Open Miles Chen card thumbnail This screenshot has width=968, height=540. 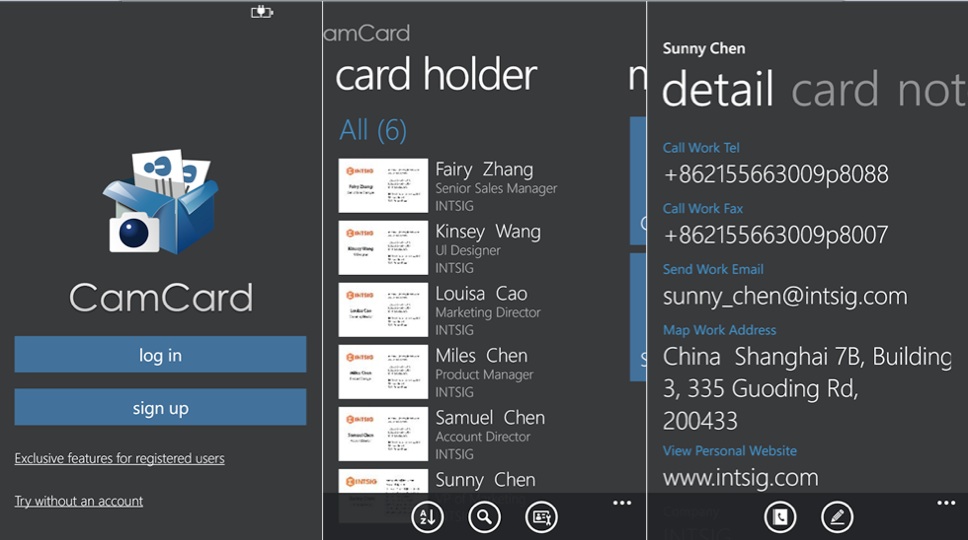[383, 372]
